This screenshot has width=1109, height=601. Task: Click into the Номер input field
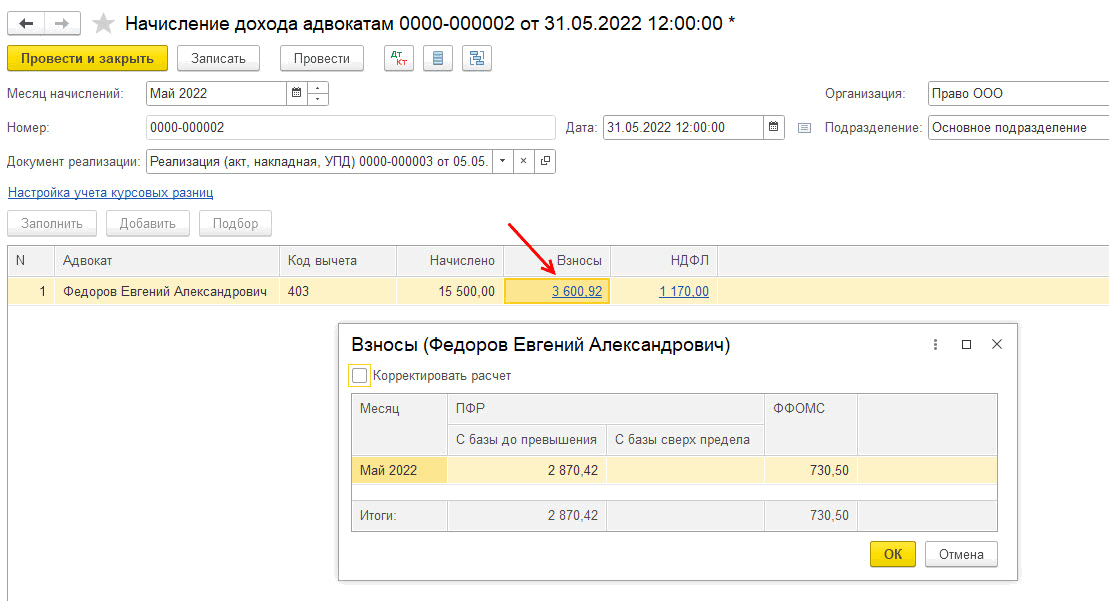(x=350, y=128)
